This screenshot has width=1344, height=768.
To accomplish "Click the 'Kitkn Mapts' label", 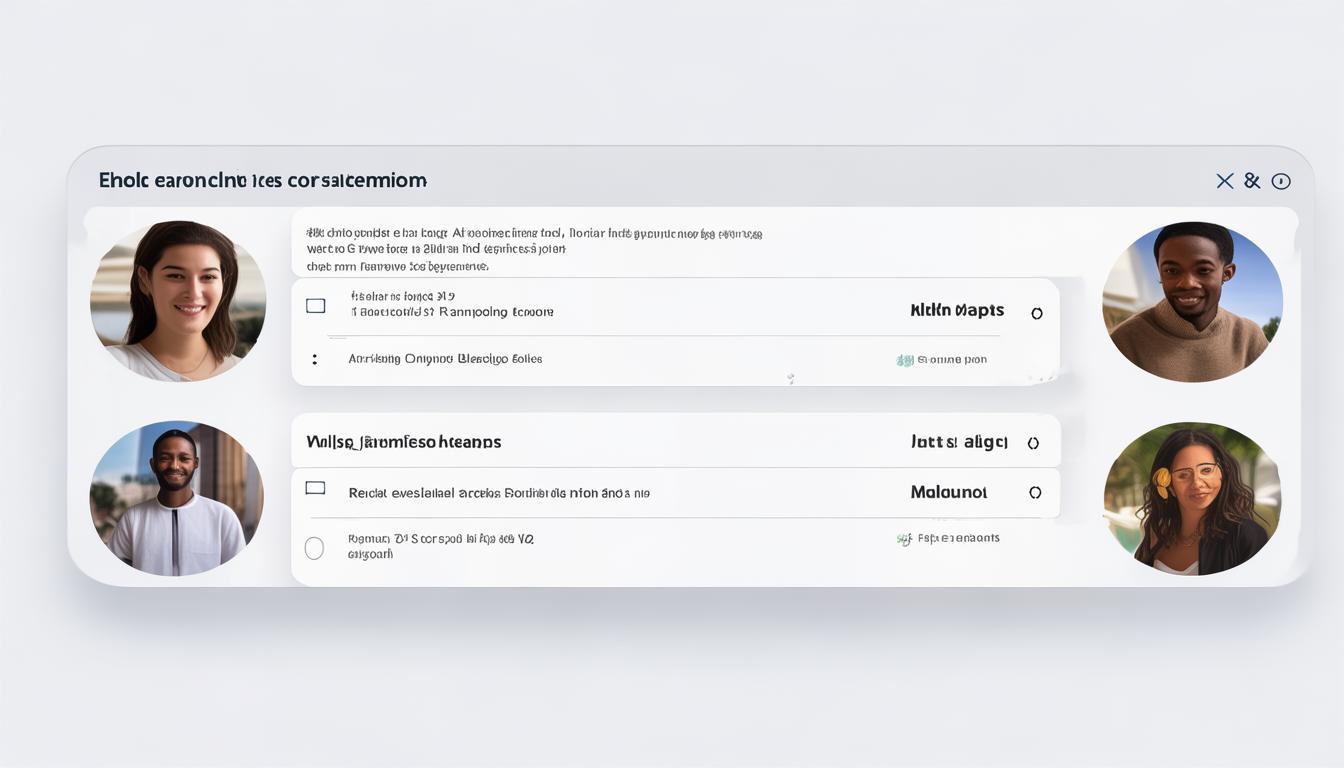I will click(957, 311).
